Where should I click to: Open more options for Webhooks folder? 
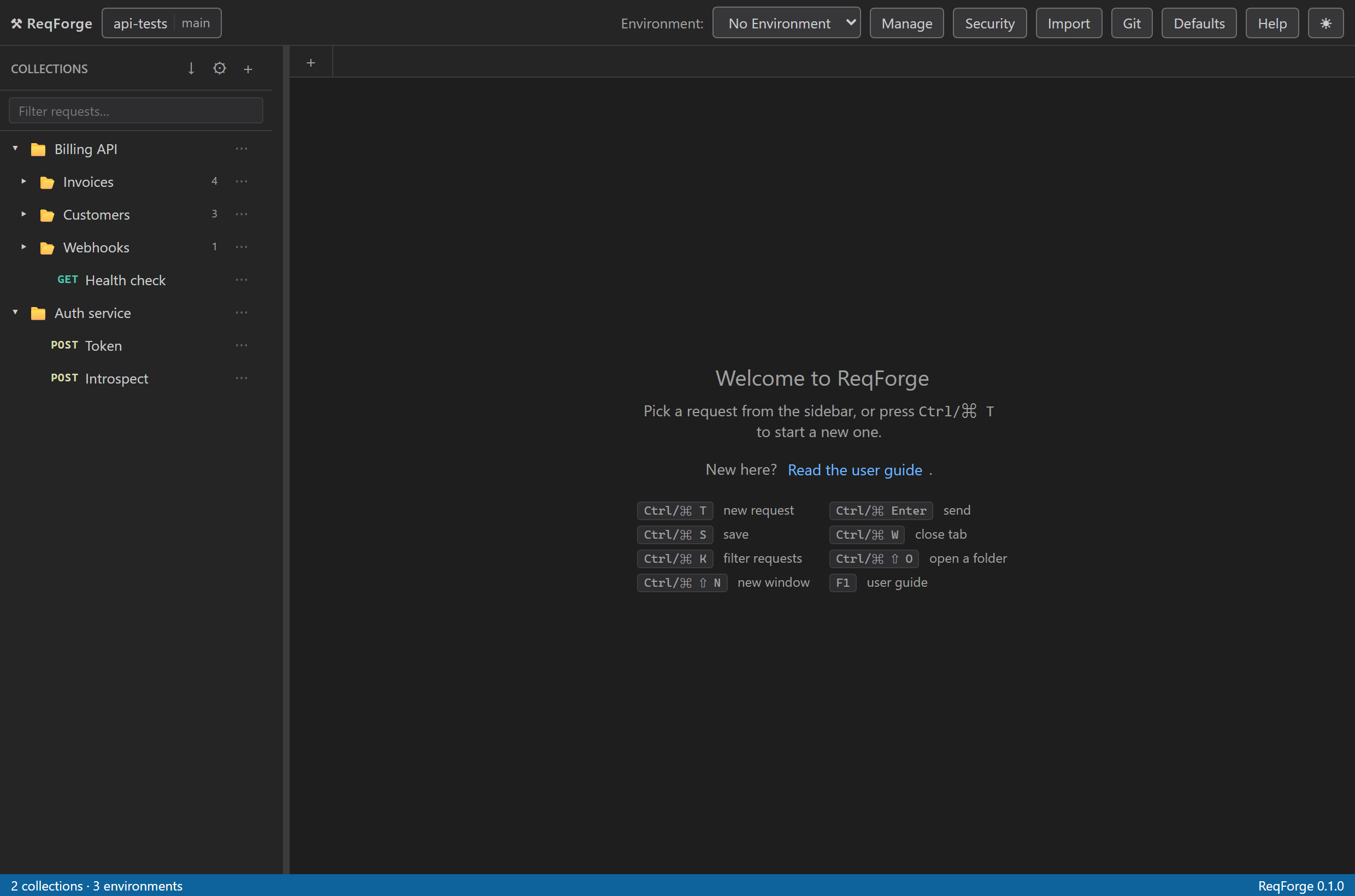tap(241, 247)
